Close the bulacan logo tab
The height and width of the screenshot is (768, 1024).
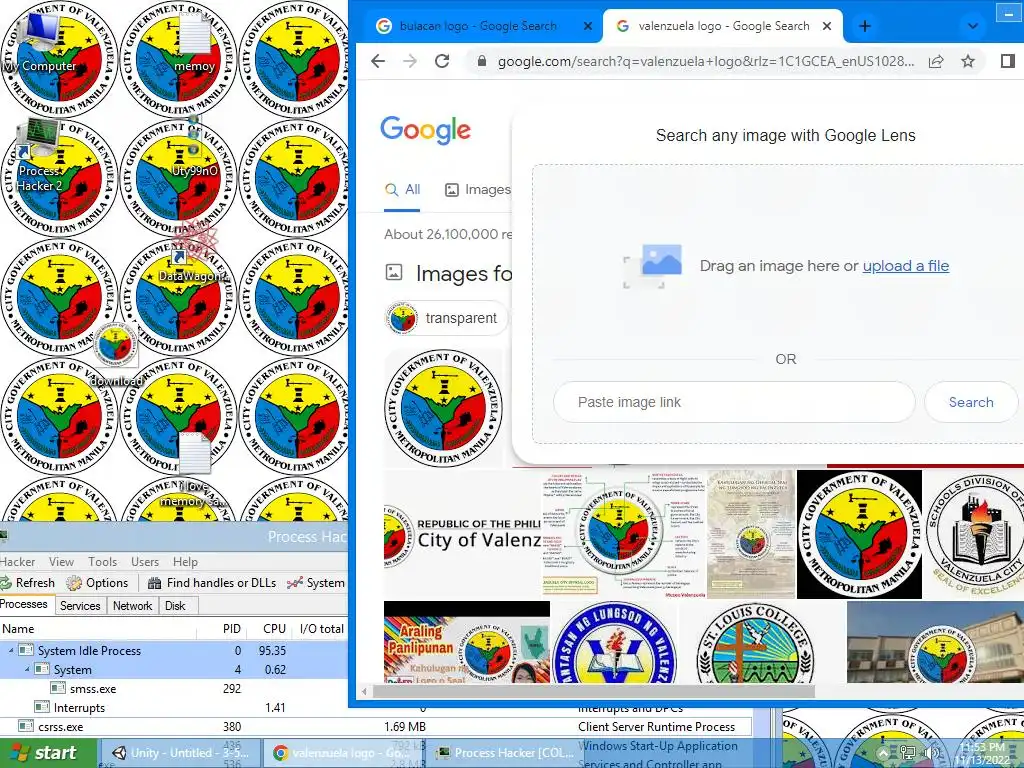(x=588, y=26)
